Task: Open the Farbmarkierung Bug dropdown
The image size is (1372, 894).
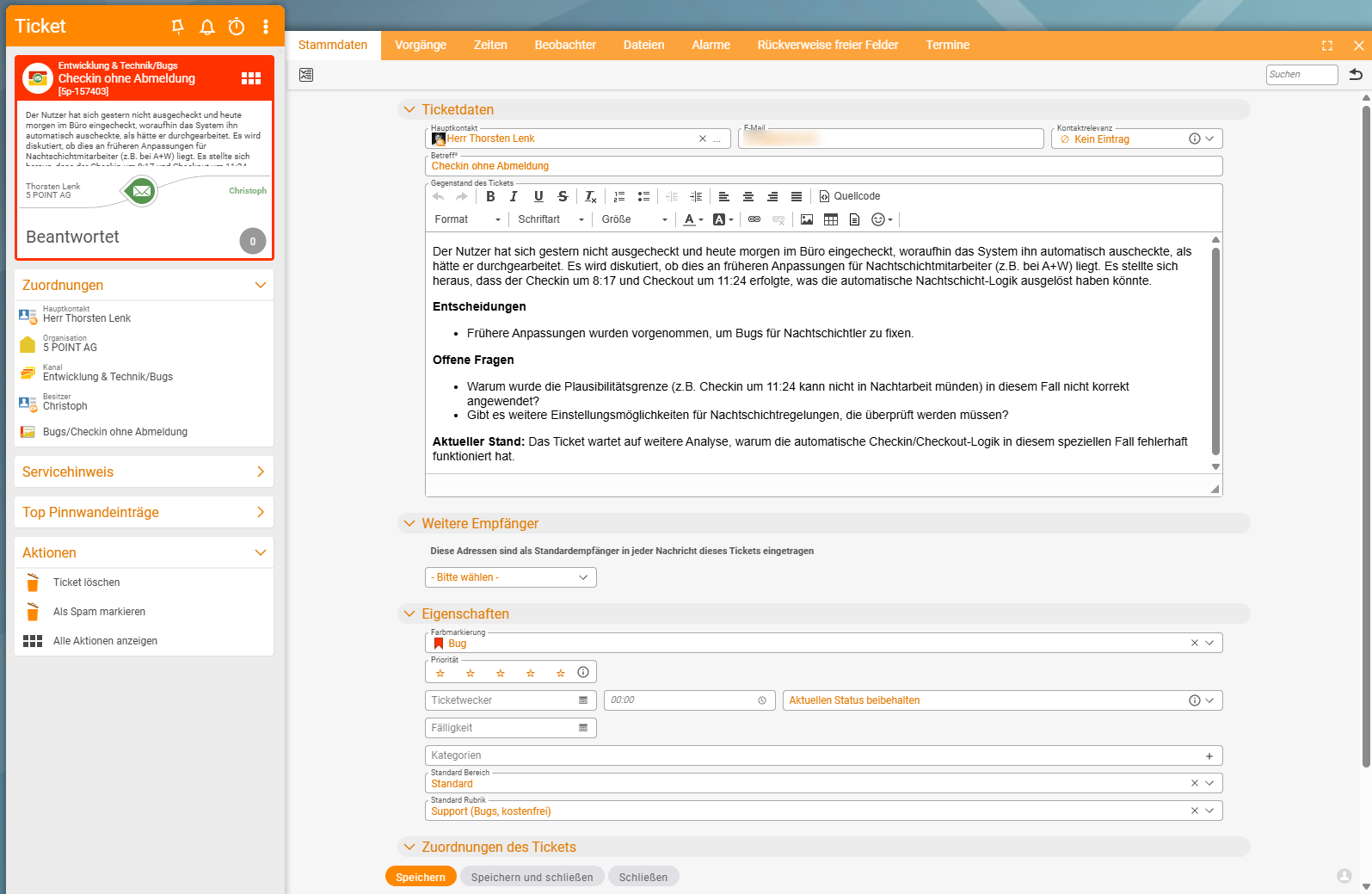Action: coord(1209,643)
